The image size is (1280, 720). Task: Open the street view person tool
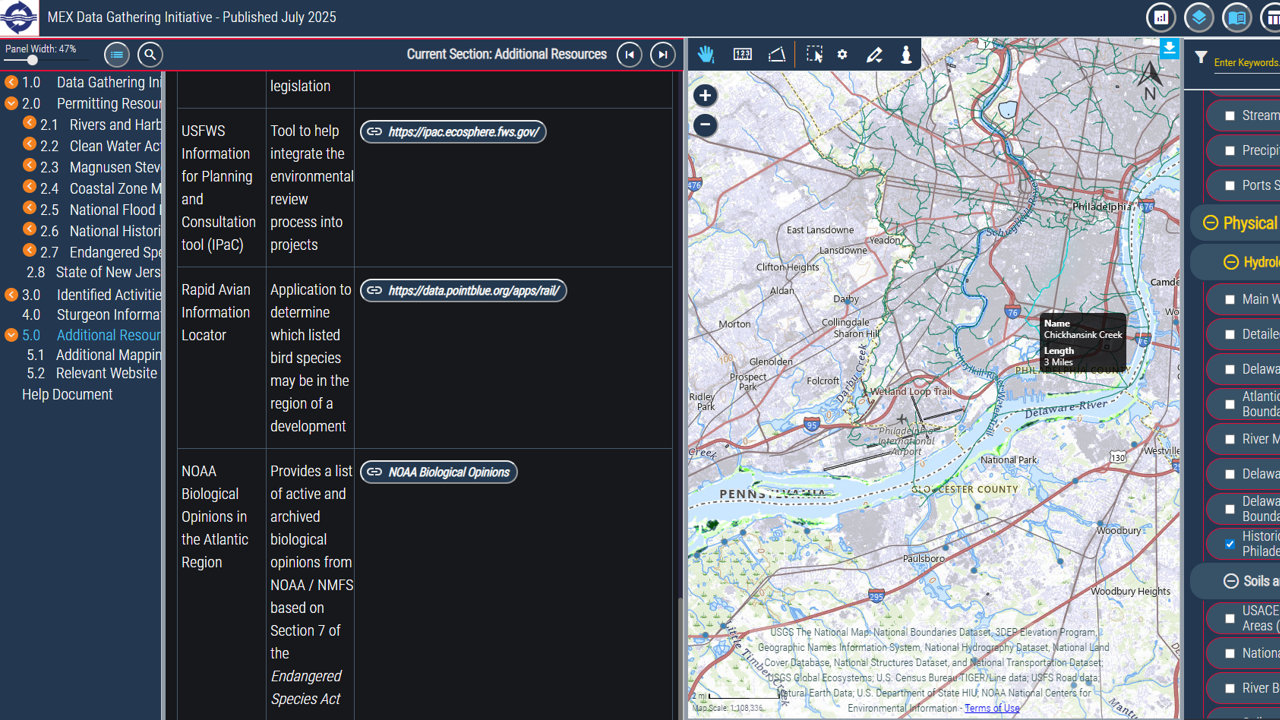[x=906, y=55]
